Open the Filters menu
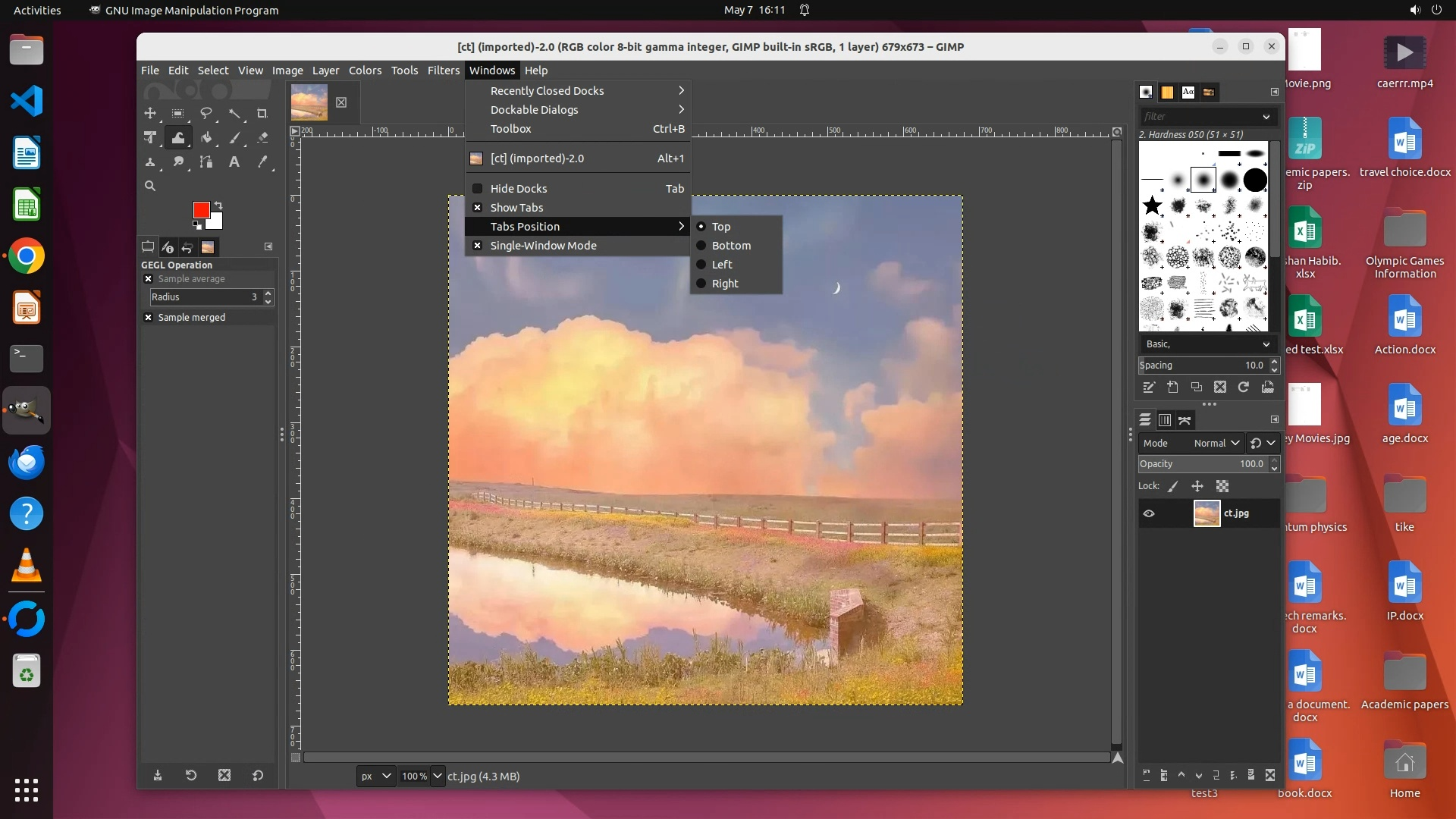 click(443, 71)
